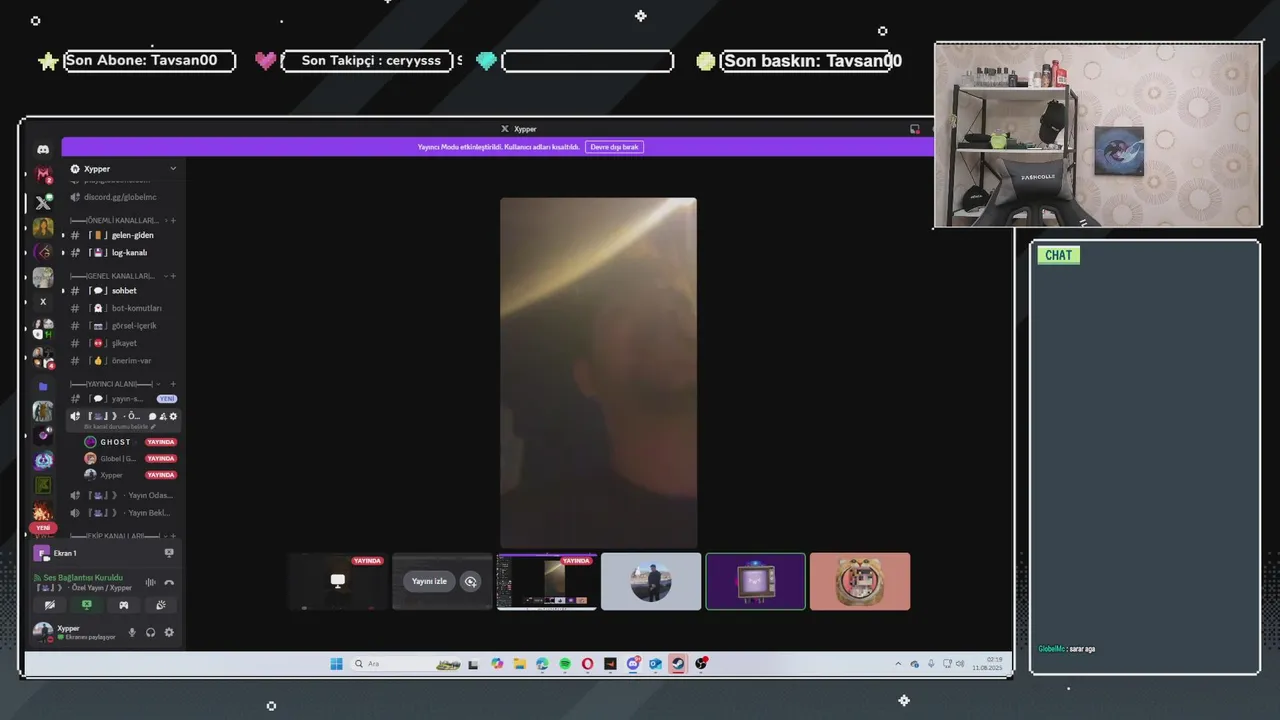
Task: Open the görsel-içerik channel
Action: pyautogui.click(x=123, y=326)
